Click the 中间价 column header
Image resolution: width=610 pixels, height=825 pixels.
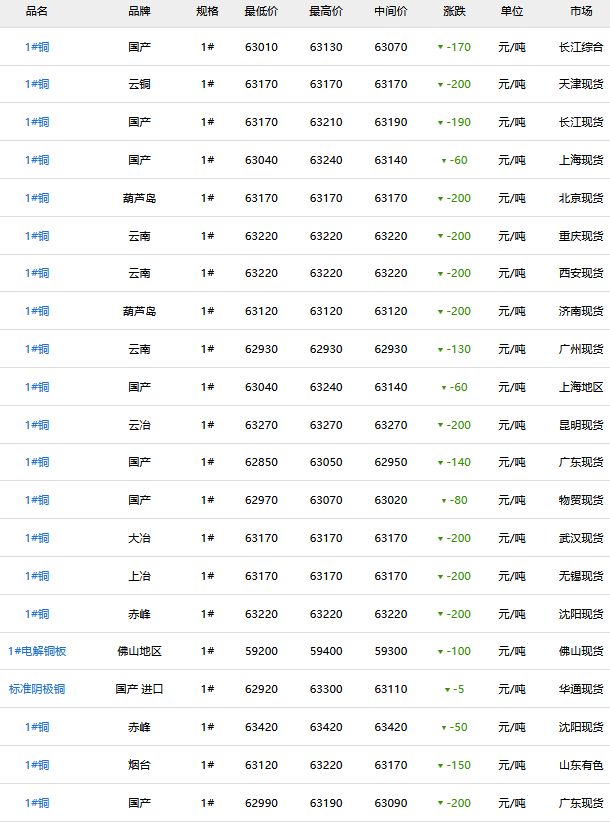point(391,11)
